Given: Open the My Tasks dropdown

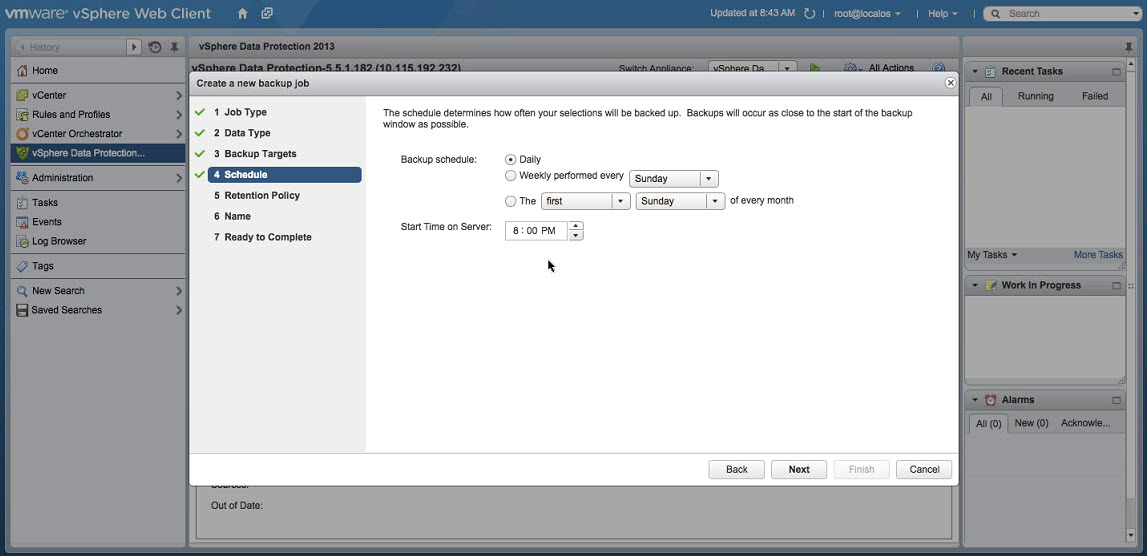Looking at the screenshot, I should pyautogui.click(x=992, y=255).
